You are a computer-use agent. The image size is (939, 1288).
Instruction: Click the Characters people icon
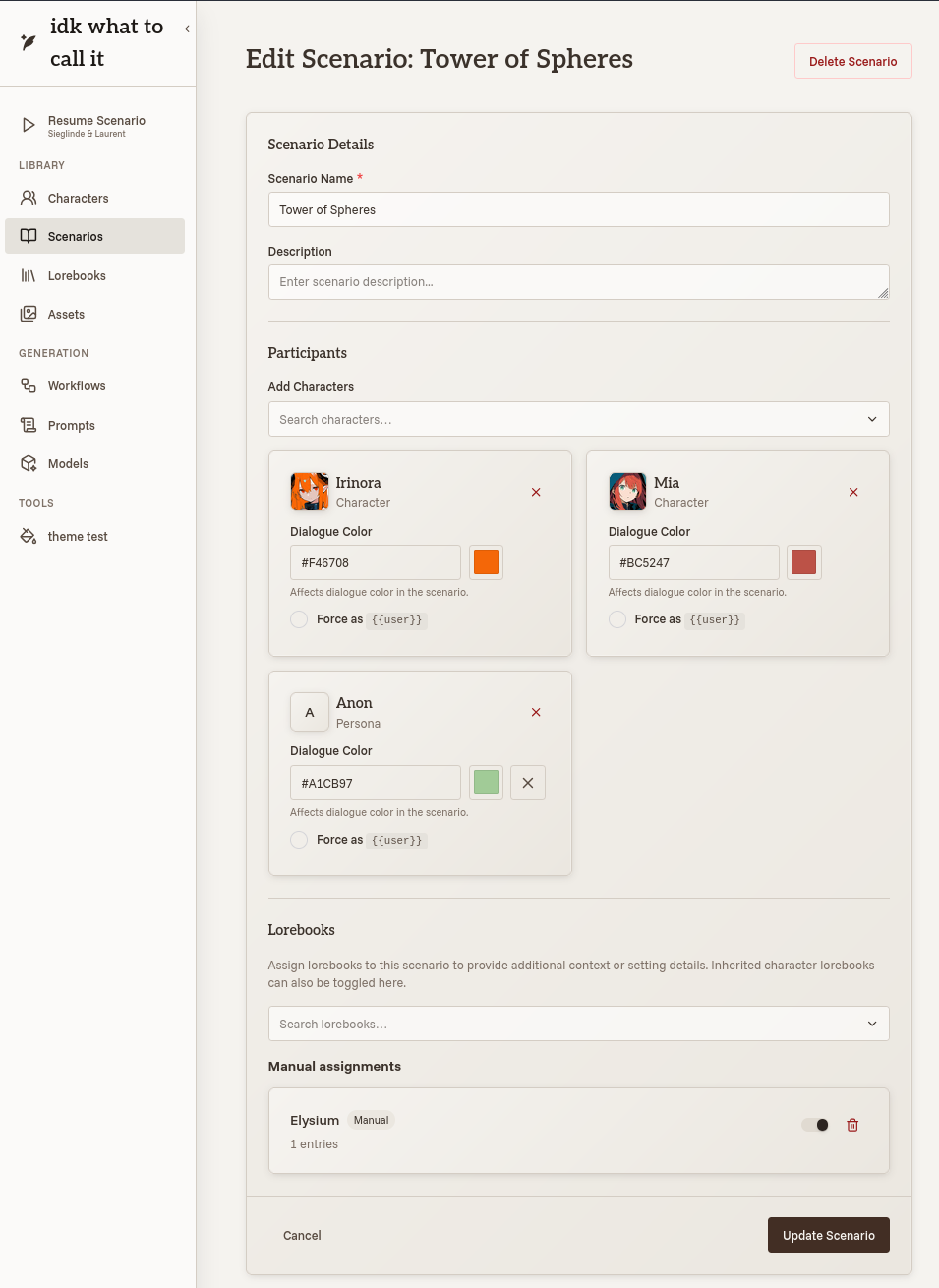click(29, 198)
